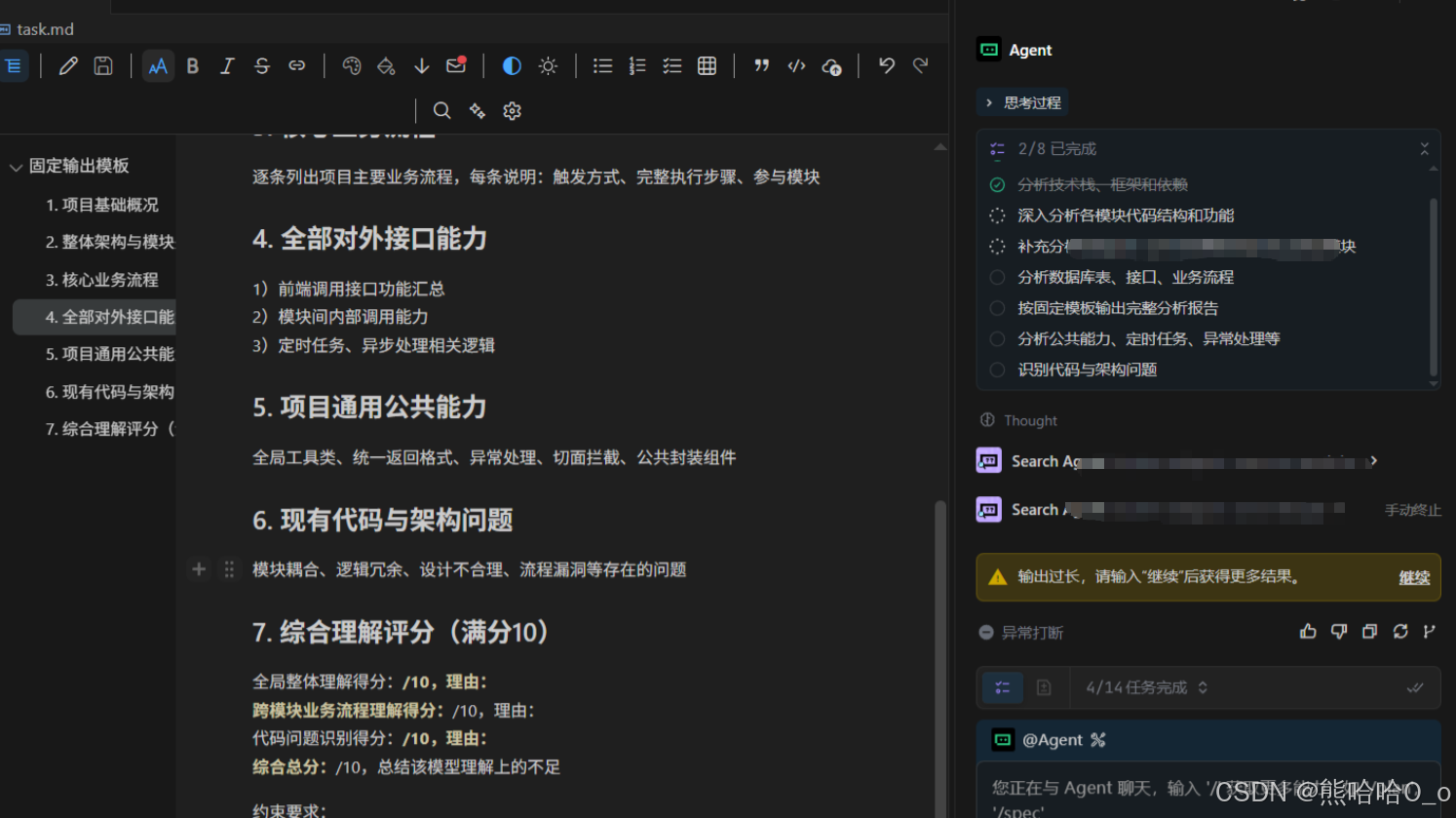
Task: Redo the last edit
Action: [x=921, y=65]
